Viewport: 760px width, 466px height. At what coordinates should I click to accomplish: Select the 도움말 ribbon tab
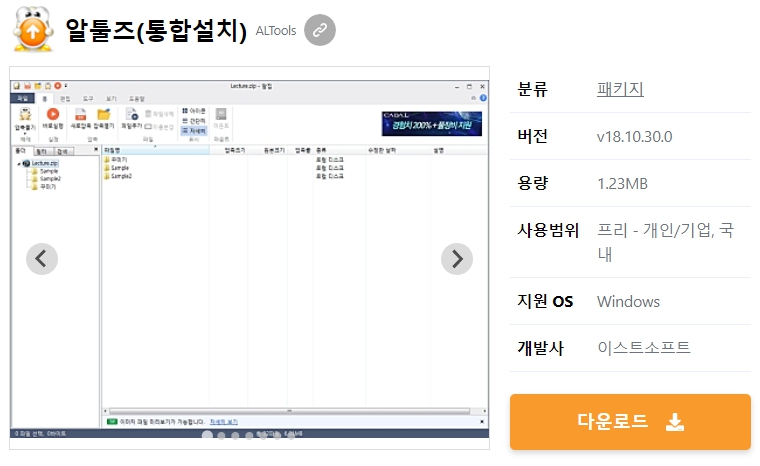(x=137, y=98)
